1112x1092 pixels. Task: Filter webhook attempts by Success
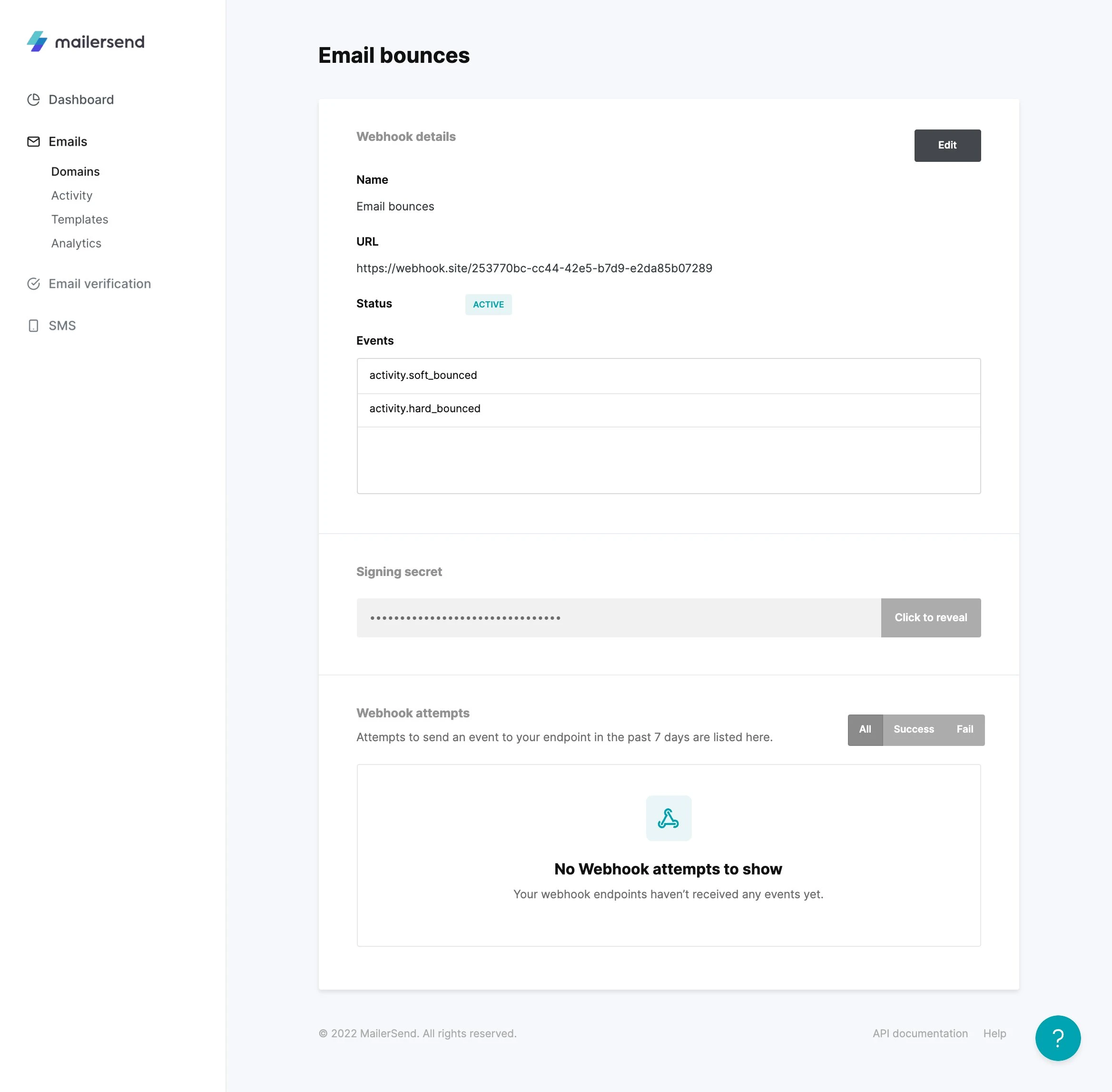point(914,730)
